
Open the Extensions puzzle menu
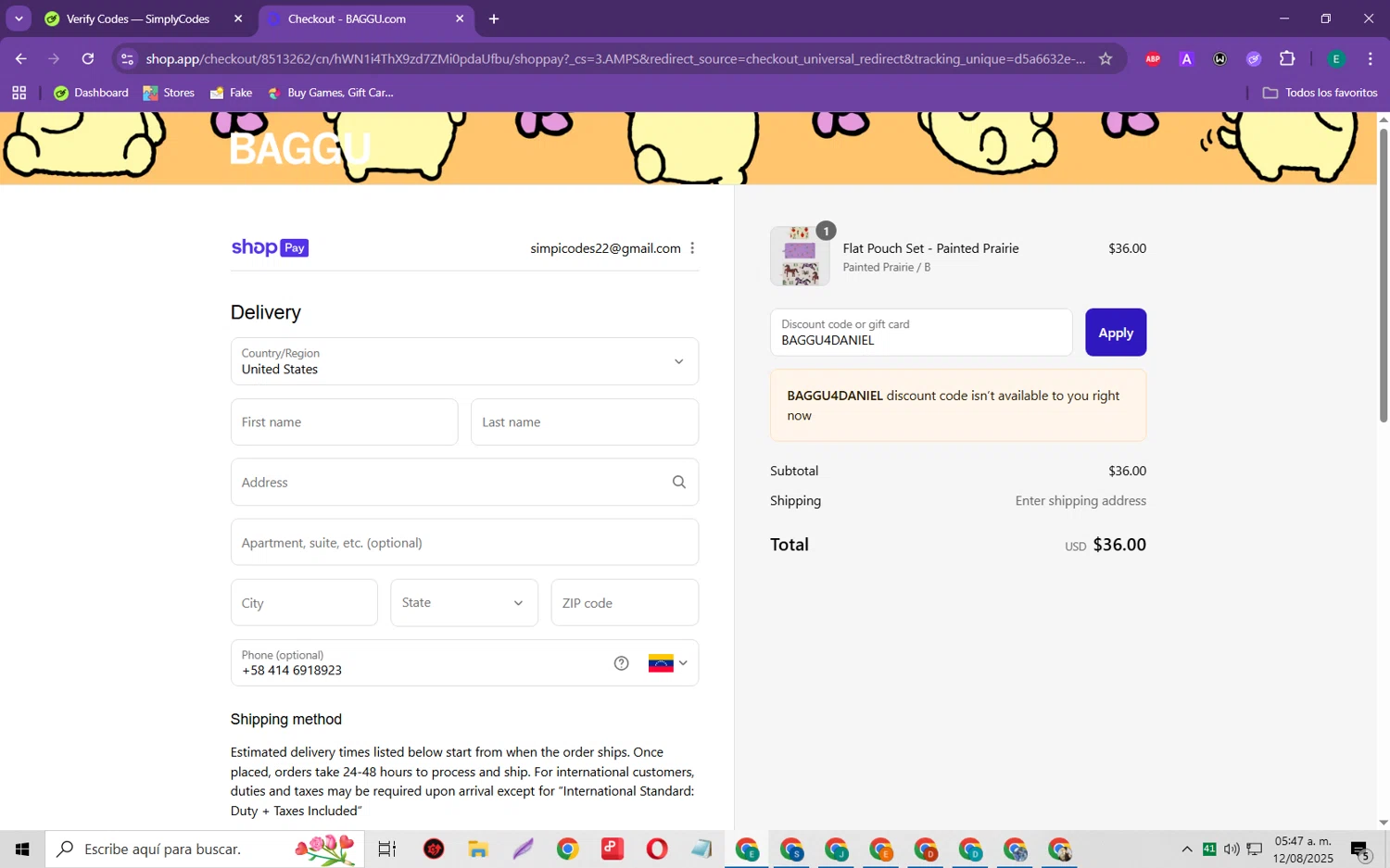(x=1287, y=58)
